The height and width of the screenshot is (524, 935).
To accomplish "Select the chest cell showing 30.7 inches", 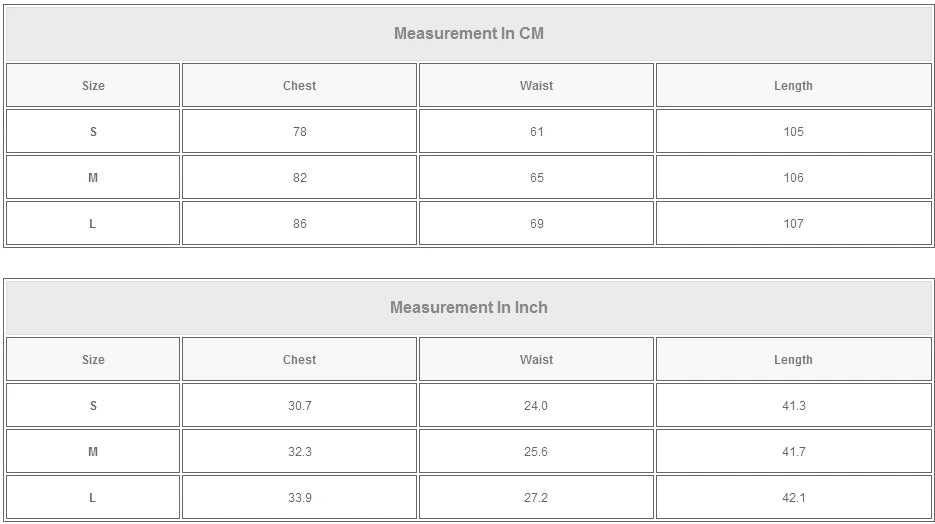I will tap(299, 406).
